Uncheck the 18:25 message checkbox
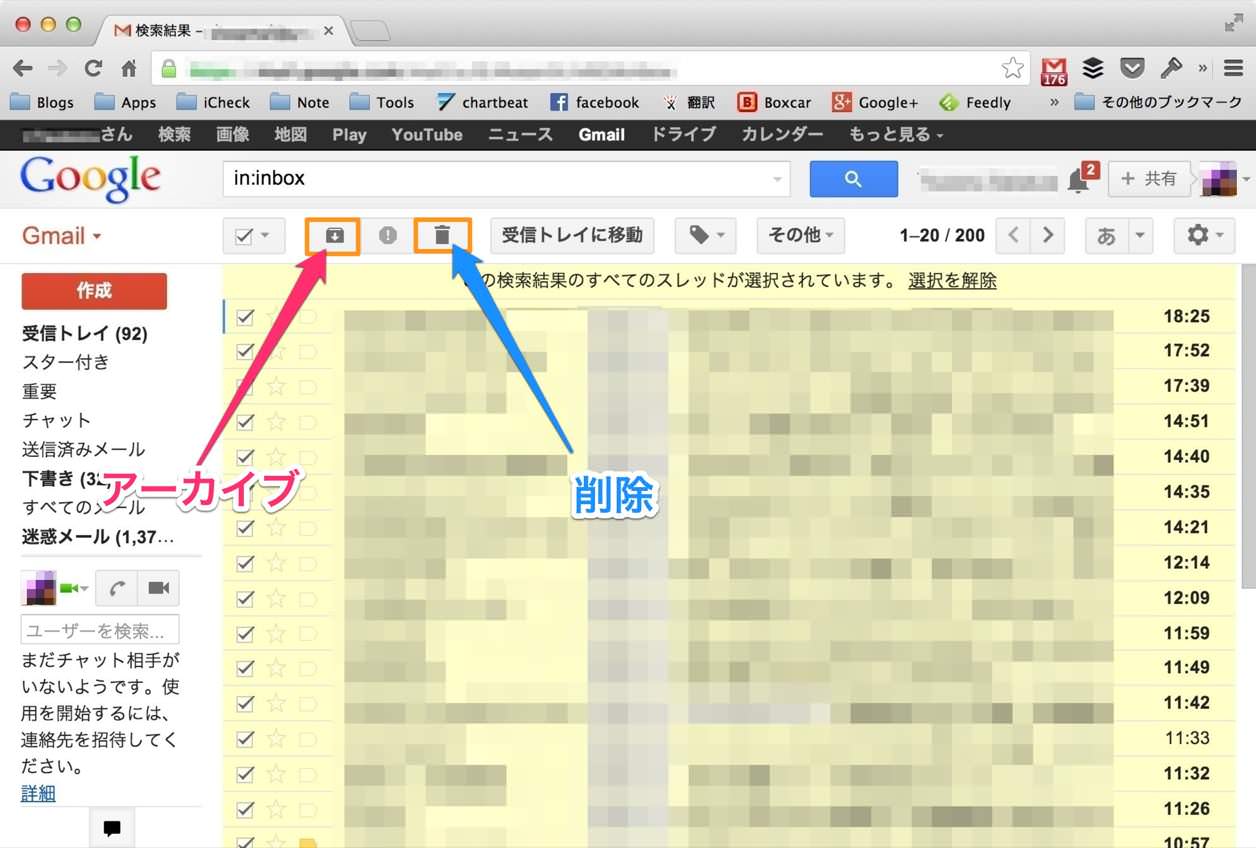 click(x=245, y=317)
